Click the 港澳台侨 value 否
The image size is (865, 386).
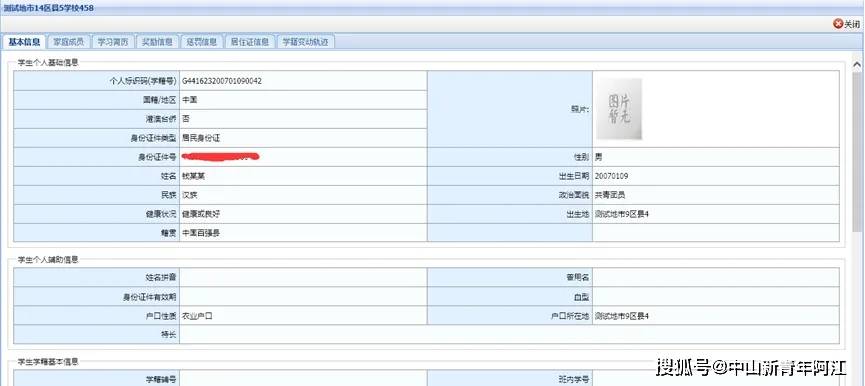186,119
